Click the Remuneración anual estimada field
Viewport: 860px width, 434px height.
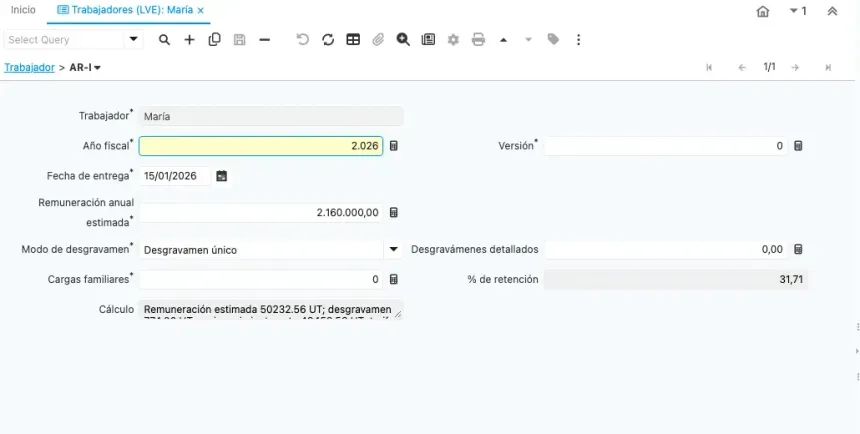pos(261,212)
